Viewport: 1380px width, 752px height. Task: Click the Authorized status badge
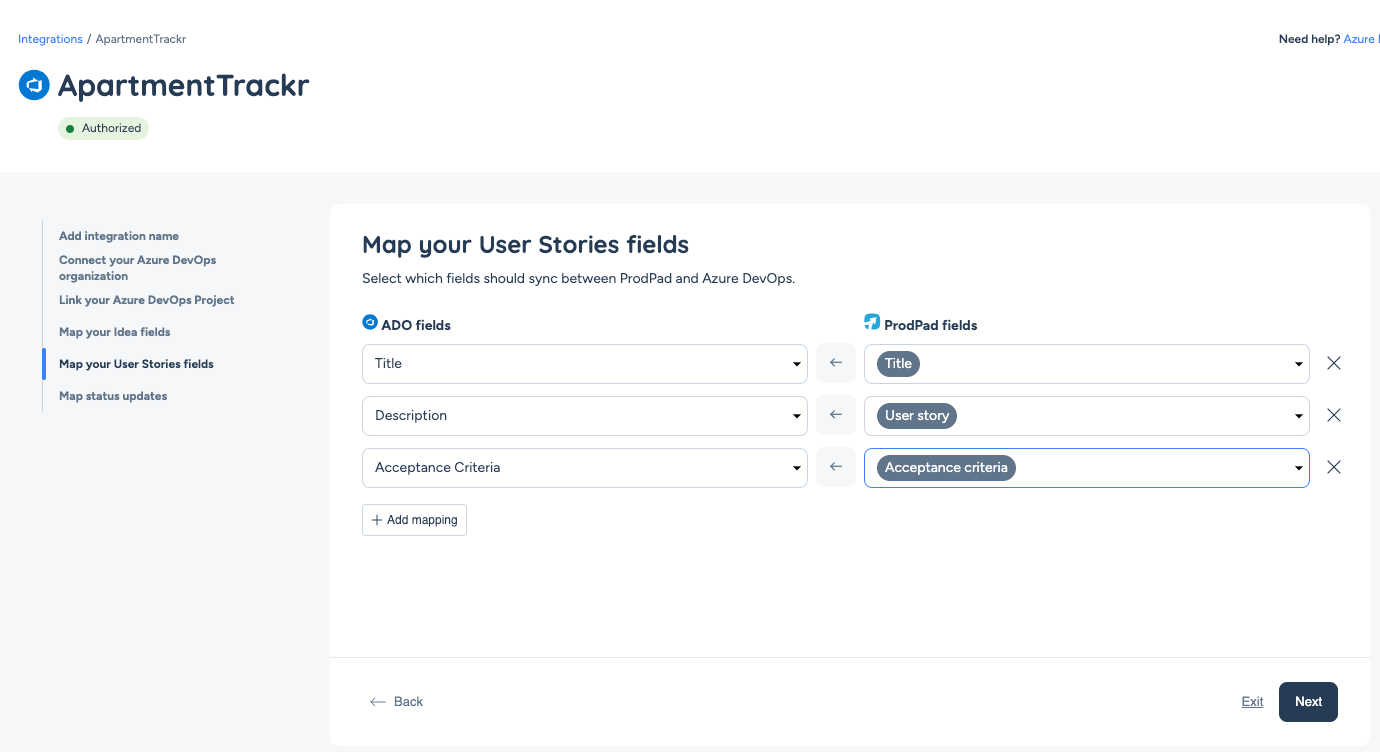[103, 128]
